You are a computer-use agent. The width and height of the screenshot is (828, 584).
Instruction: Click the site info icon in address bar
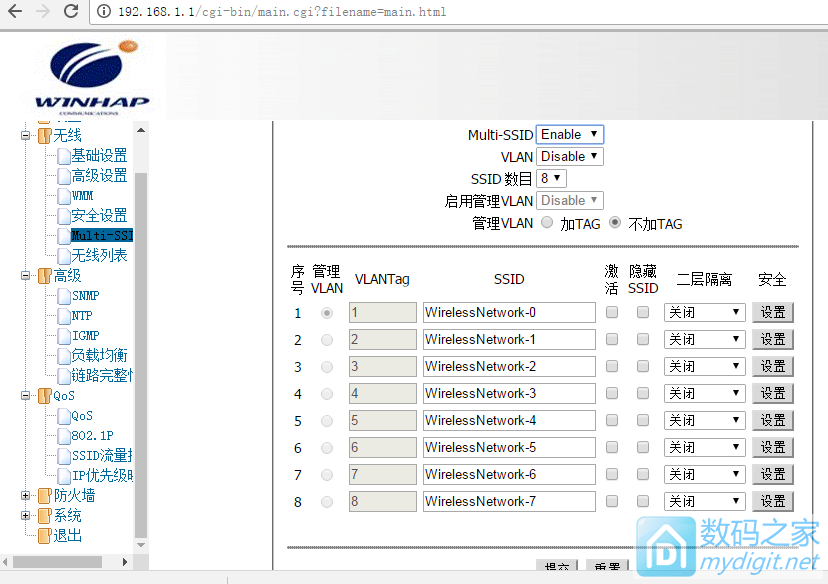point(104,12)
